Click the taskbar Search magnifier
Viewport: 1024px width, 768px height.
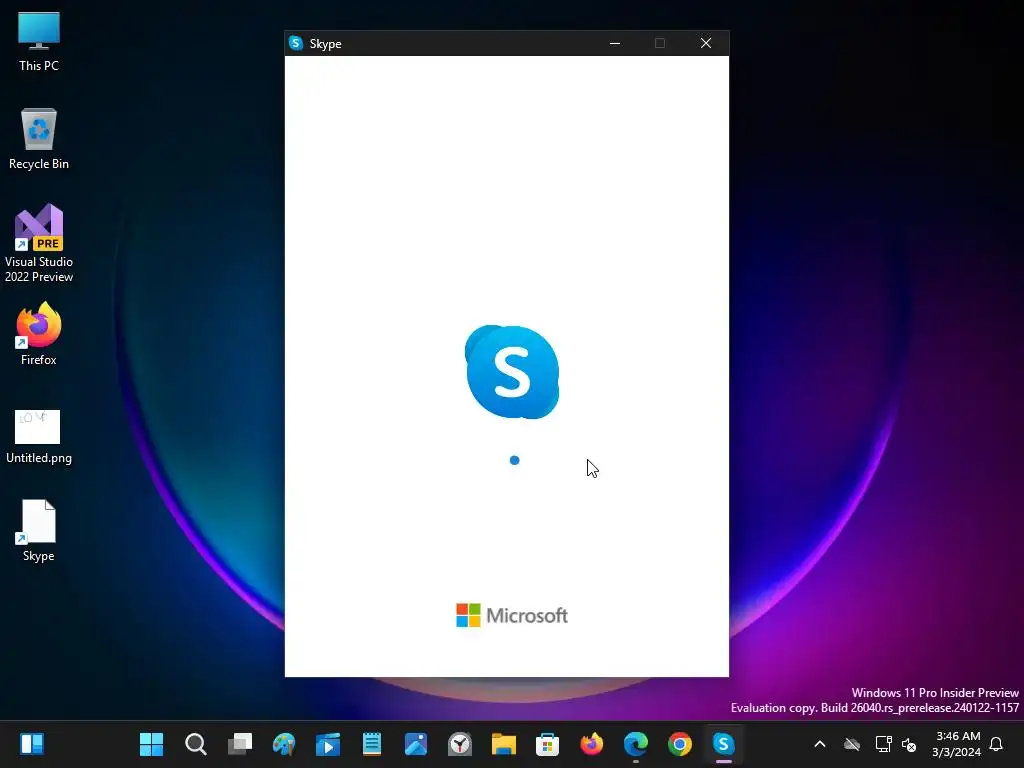(x=195, y=744)
